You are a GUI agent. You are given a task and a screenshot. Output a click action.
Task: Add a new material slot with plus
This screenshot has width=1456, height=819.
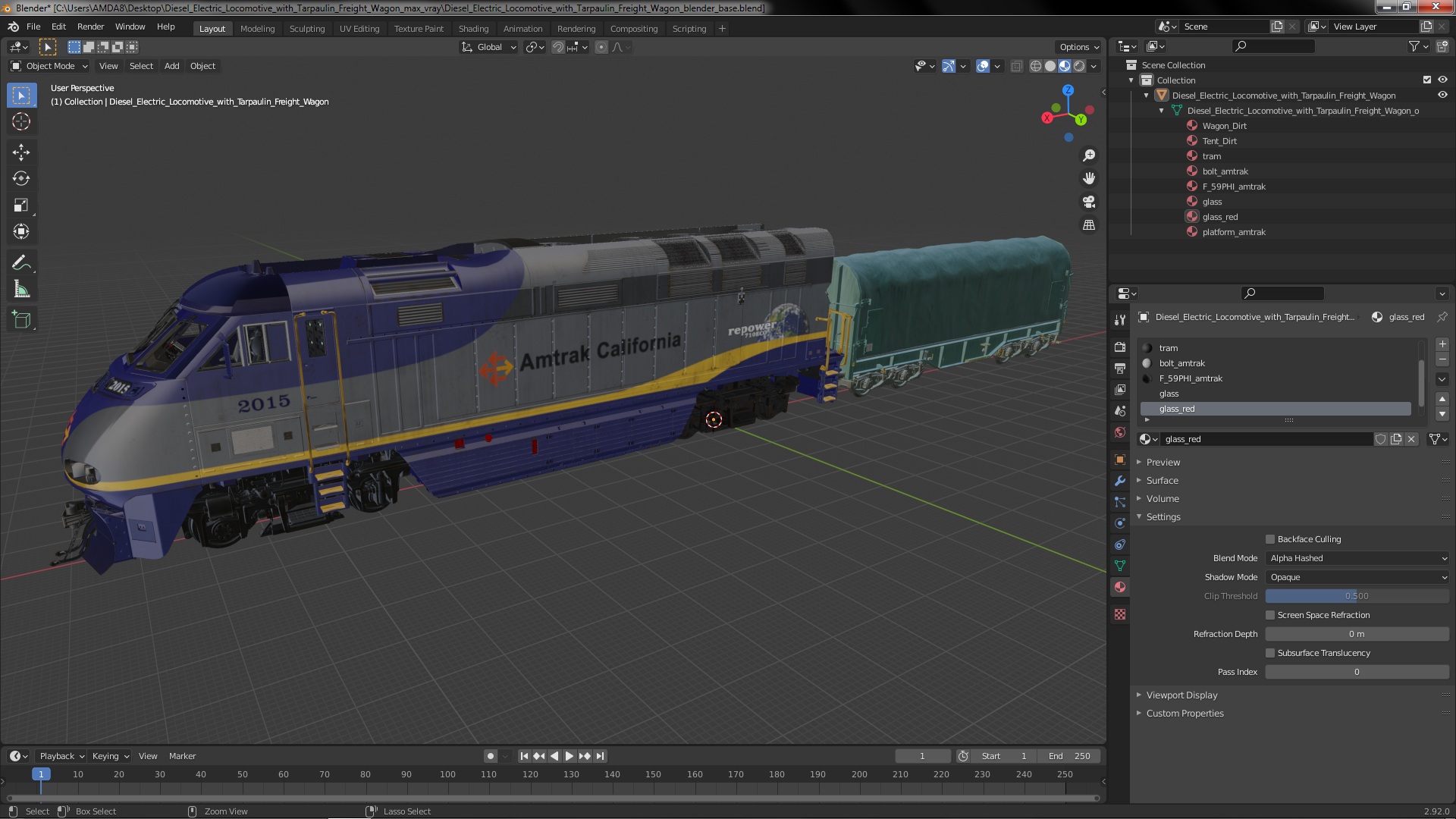pyautogui.click(x=1442, y=344)
